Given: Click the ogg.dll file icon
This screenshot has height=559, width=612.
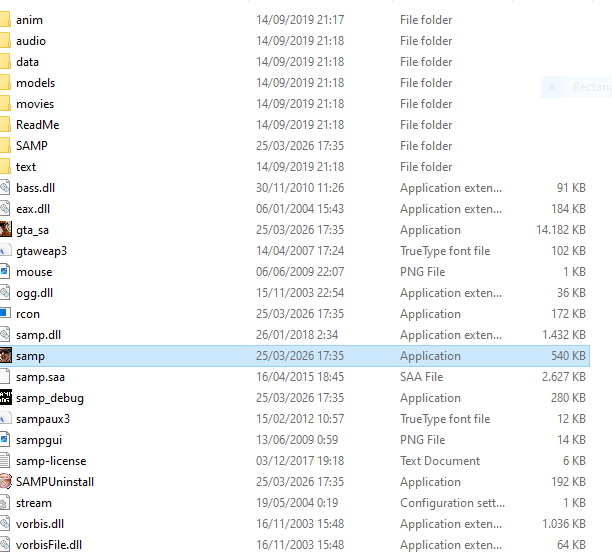Looking at the screenshot, I should click(x=5, y=292).
